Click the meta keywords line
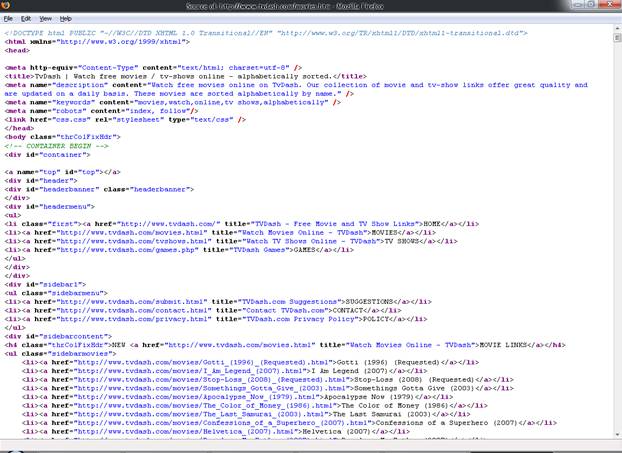This screenshot has width=622, height=453. (173, 102)
